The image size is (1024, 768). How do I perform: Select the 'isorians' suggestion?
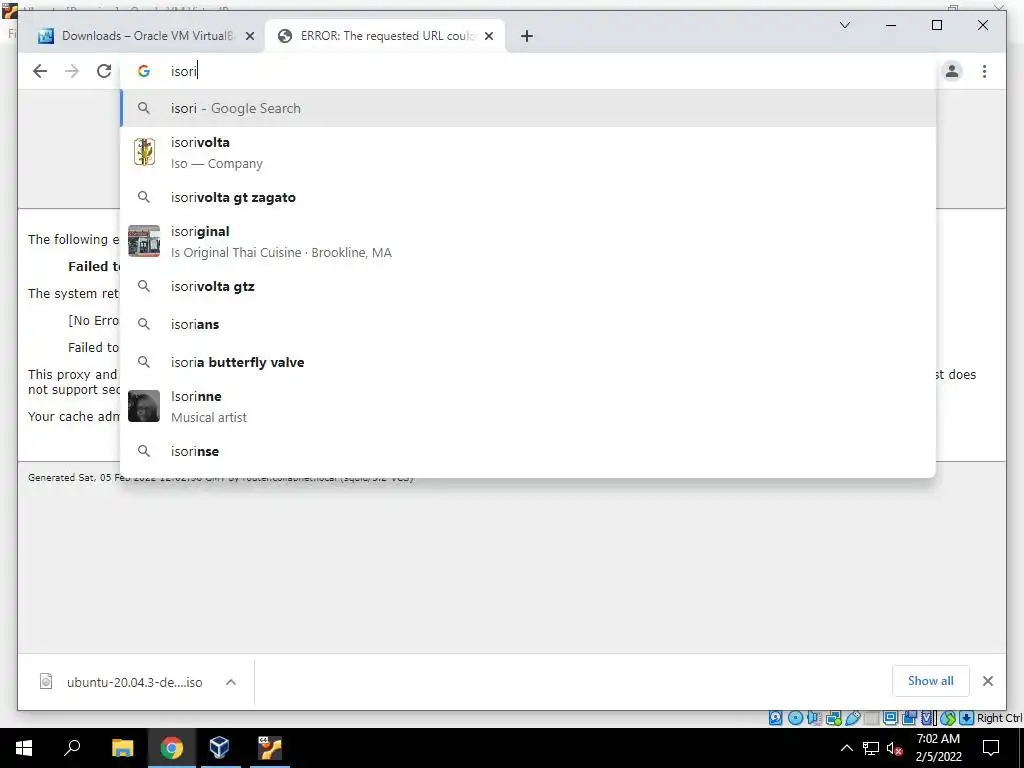[528, 325]
